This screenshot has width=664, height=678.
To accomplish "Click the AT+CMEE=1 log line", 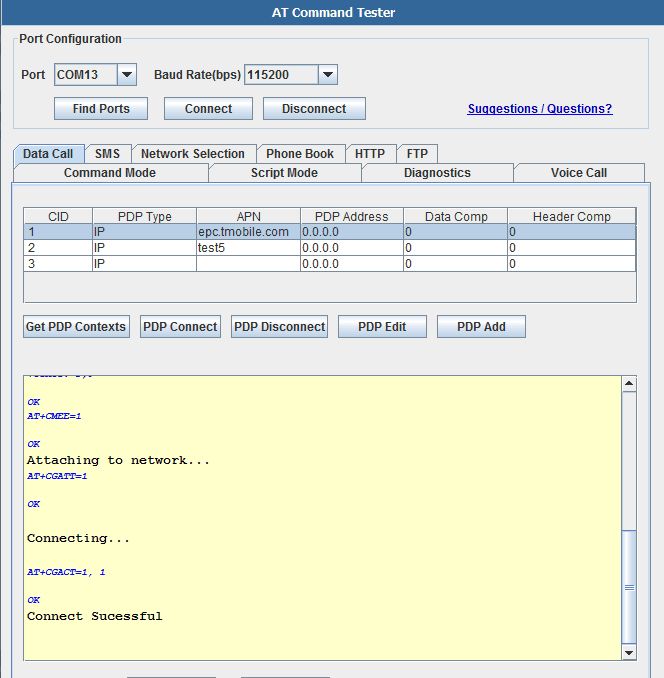I will point(54,416).
